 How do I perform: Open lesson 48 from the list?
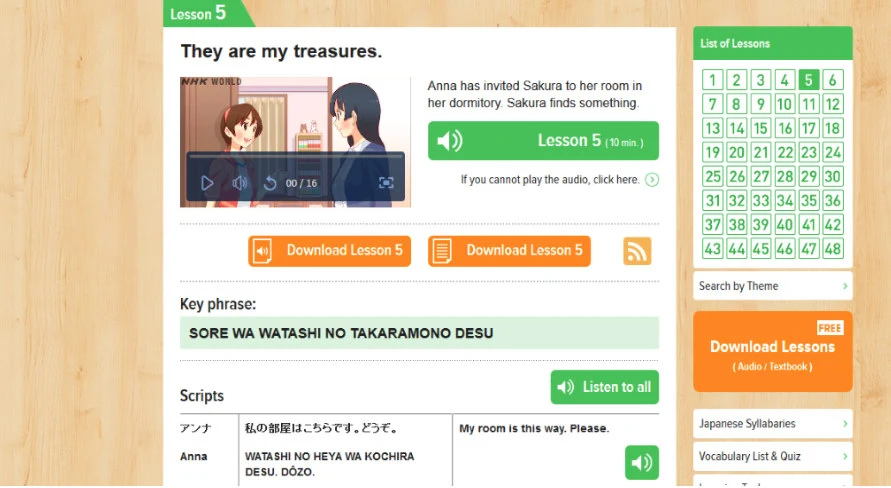click(832, 248)
